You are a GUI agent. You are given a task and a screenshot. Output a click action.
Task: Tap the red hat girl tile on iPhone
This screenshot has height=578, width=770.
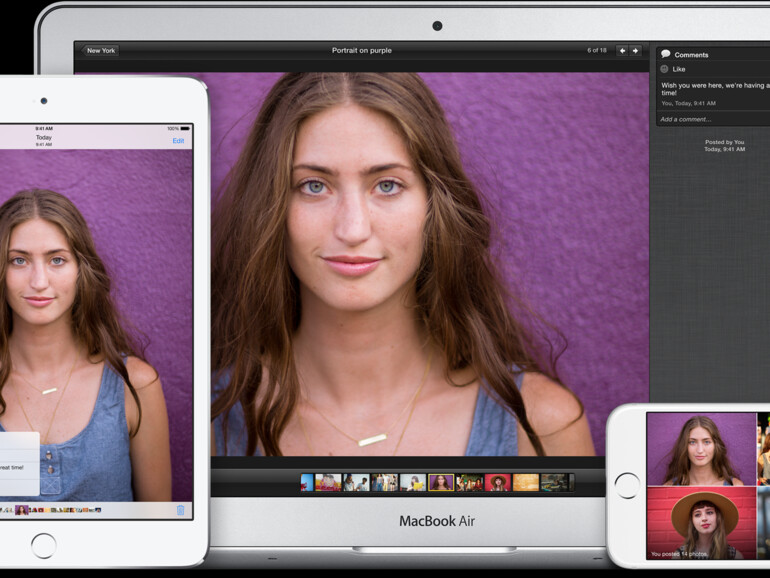pyautogui.click(x=701, y=523)
